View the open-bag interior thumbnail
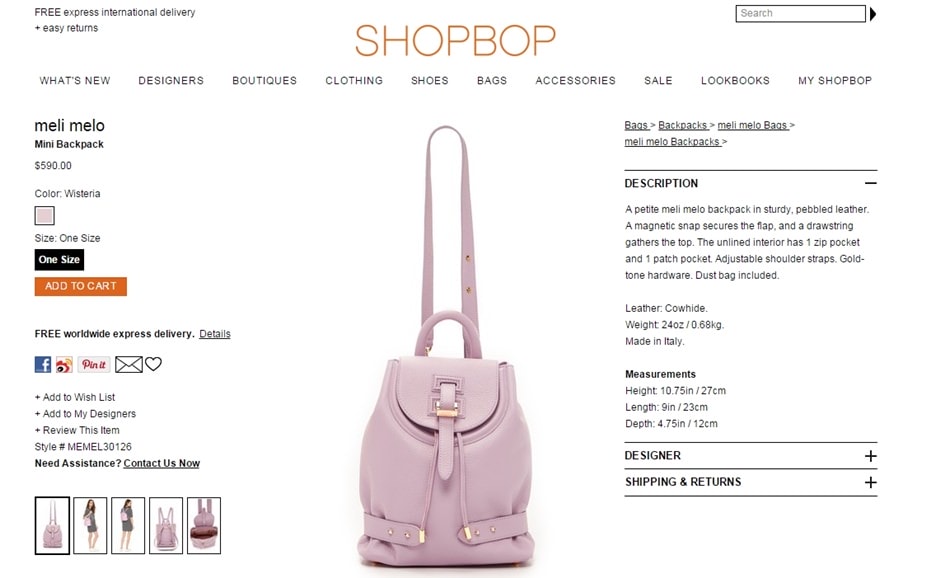The image size is (940, 578). 204,525
